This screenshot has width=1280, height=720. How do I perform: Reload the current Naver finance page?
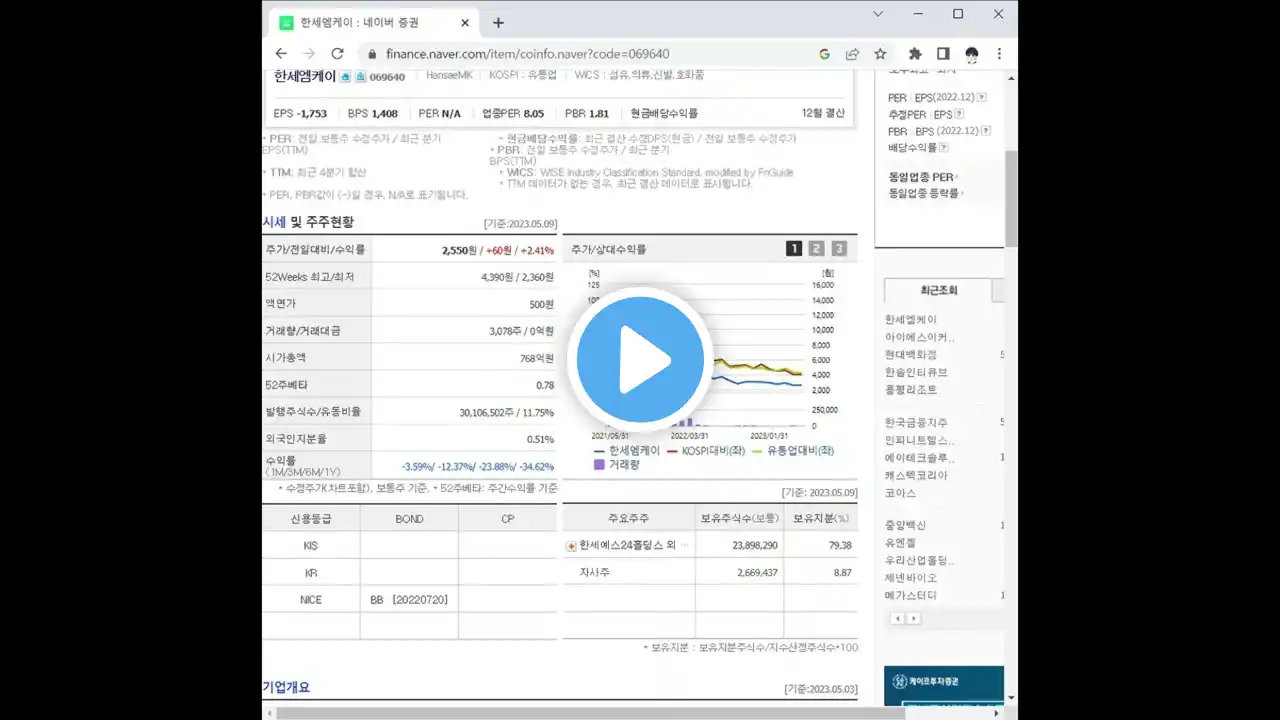(337, 54)
